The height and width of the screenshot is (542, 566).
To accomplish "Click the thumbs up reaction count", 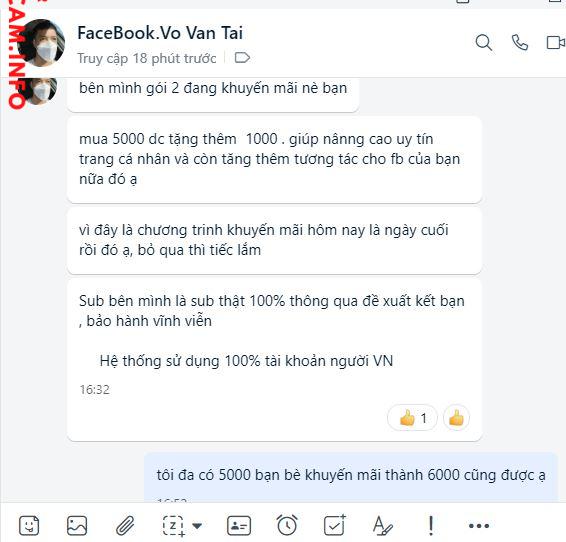I will click(413, 418).
